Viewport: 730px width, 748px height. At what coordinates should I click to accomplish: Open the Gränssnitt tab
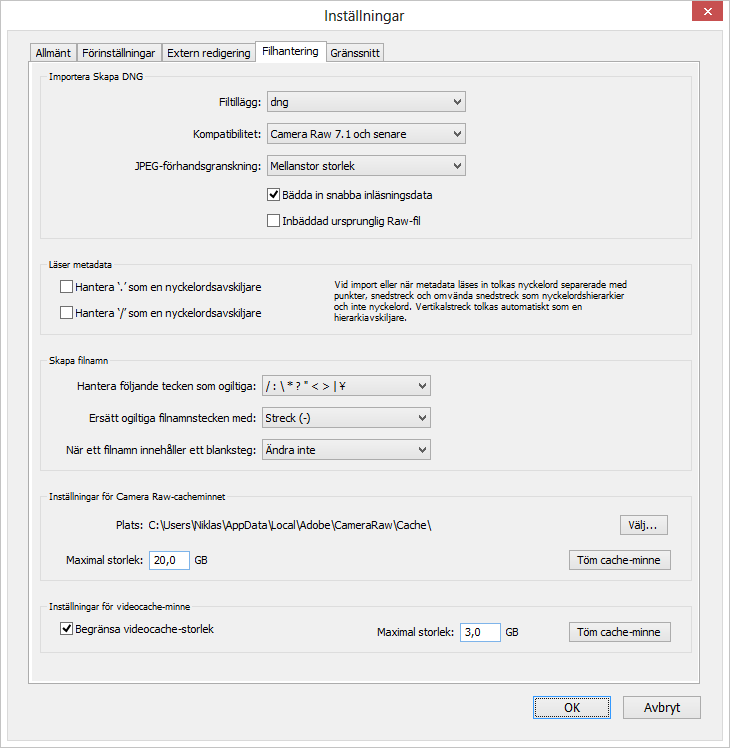[355, 52]
